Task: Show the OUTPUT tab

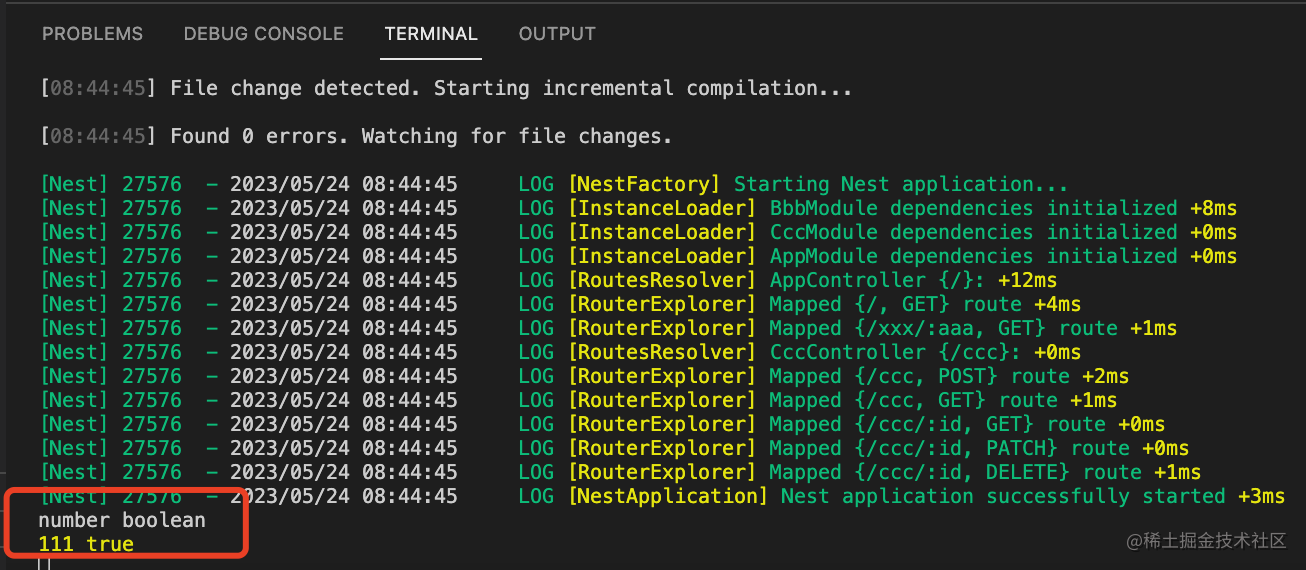Action: click(557, 34)
